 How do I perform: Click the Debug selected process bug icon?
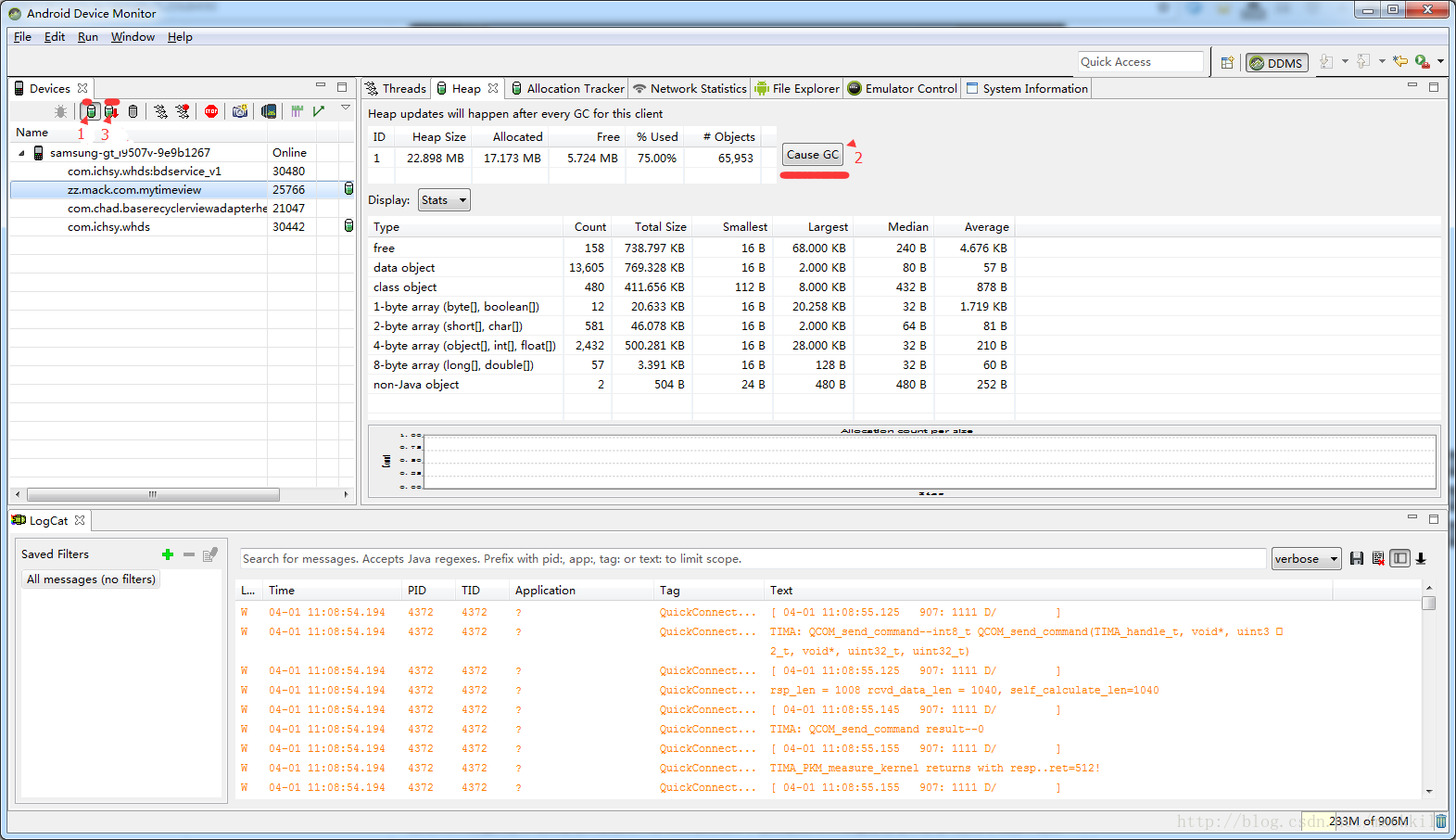coord(61,111)
